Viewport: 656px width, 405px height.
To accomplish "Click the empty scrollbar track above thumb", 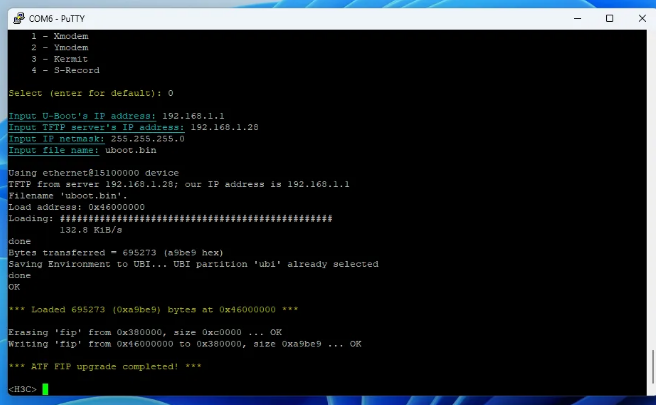I will (x=651, y=200).
